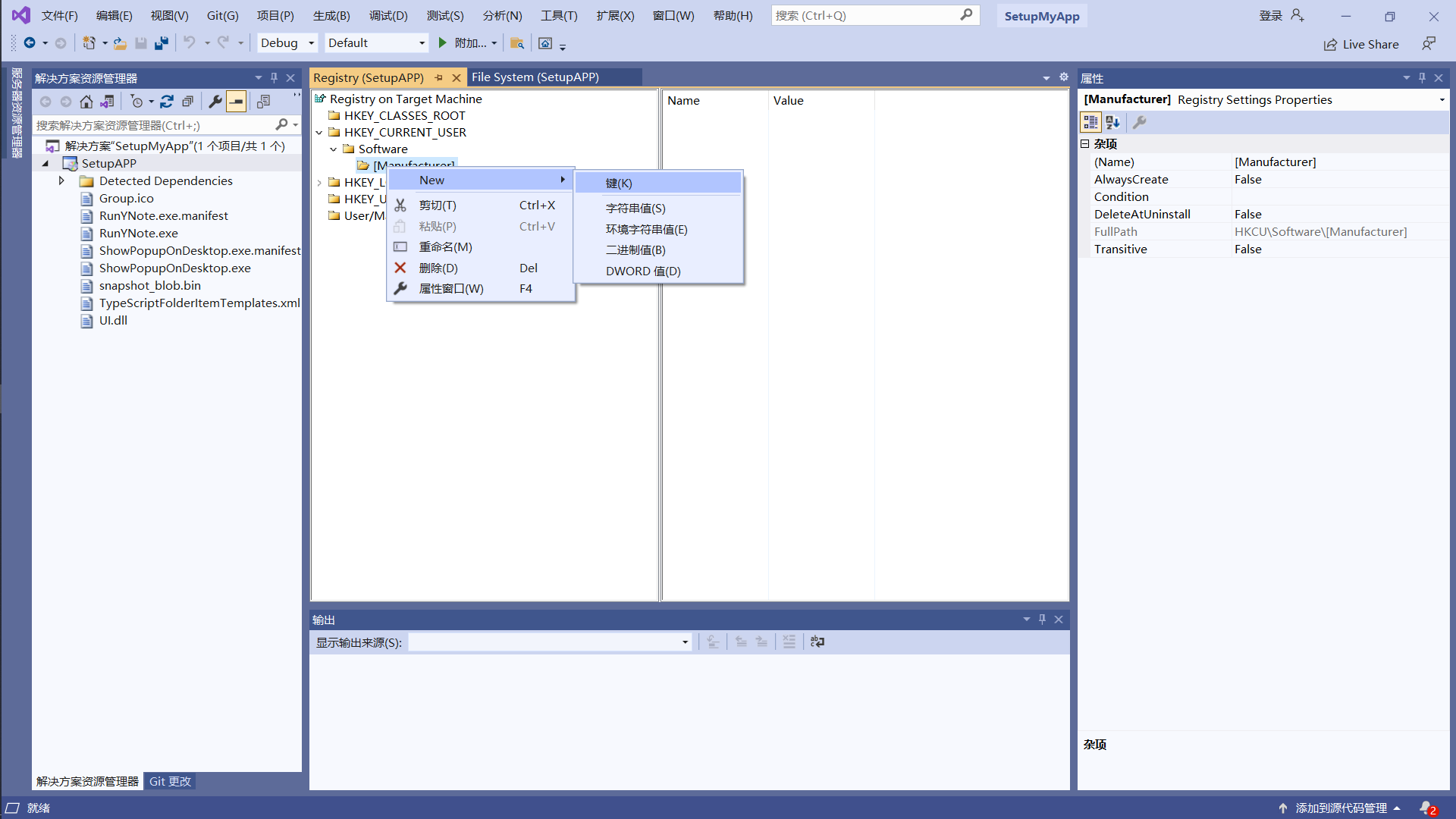The width and height of the screenshot is (1456, 819).
Task: Click the sync/refresh icon in Solution Explorer
Action: [x=167, y=102]
